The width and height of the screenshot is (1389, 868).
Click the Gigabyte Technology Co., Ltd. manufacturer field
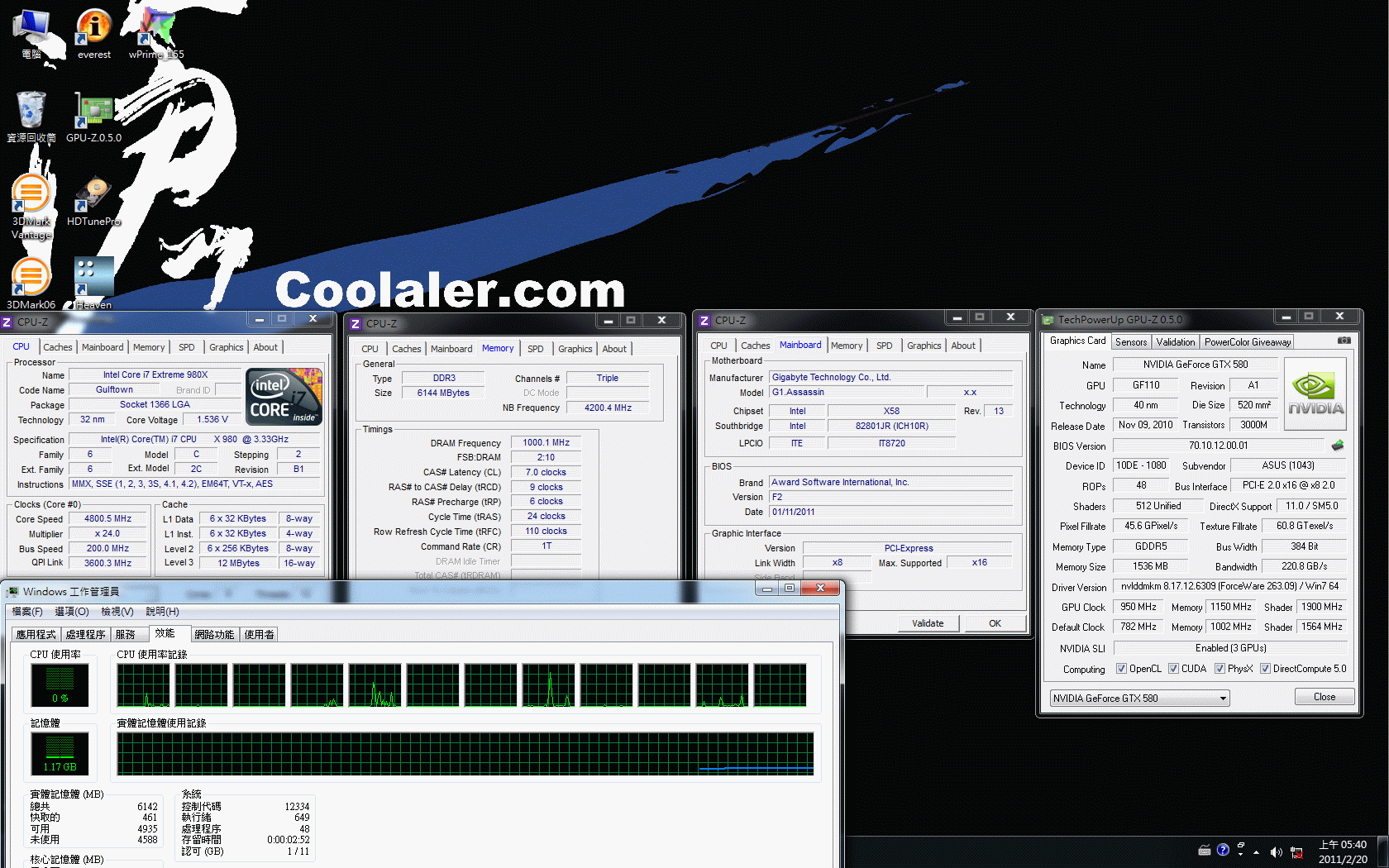[891, 377]
